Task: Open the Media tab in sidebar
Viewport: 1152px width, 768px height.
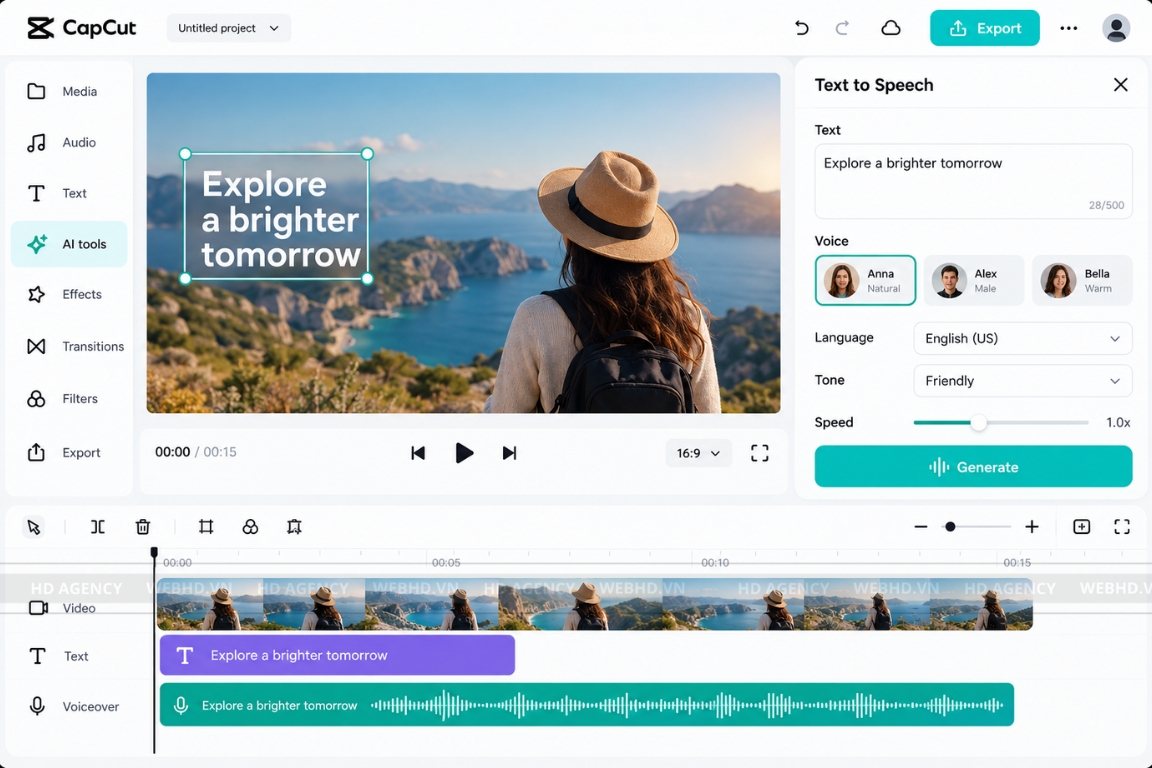Action: (69, 91)
